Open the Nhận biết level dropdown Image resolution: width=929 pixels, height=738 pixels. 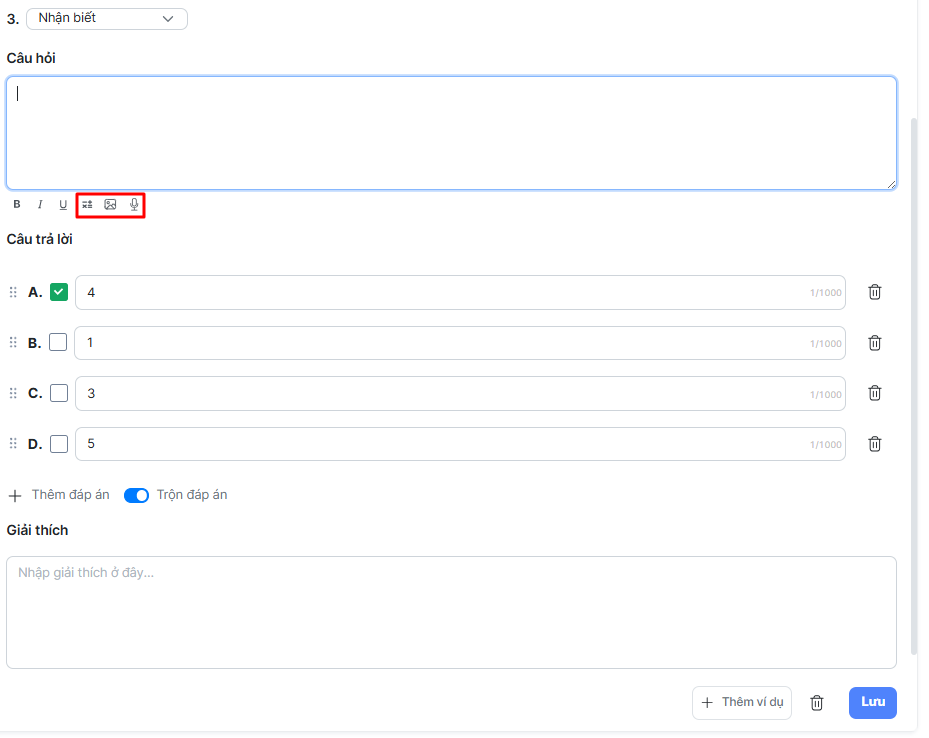106,18
